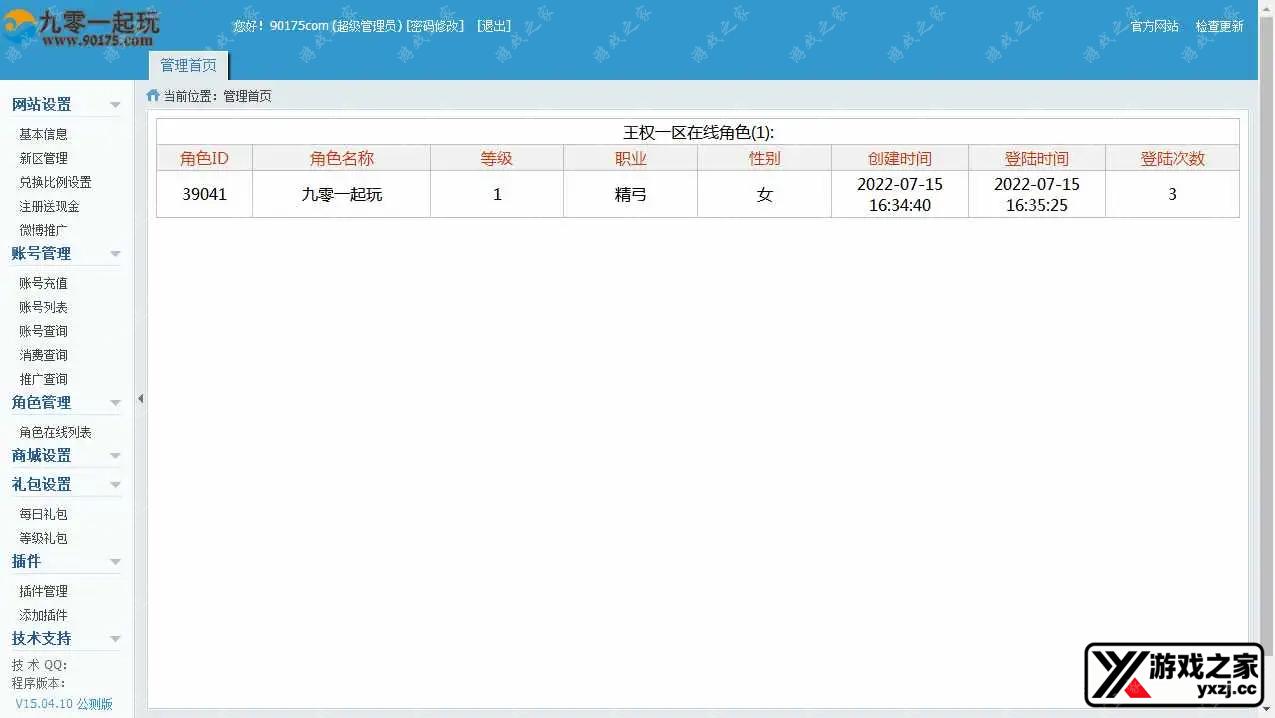Click the 职业 column header
Viewport: 1275px width, 718px height.
tap(631, 158)
